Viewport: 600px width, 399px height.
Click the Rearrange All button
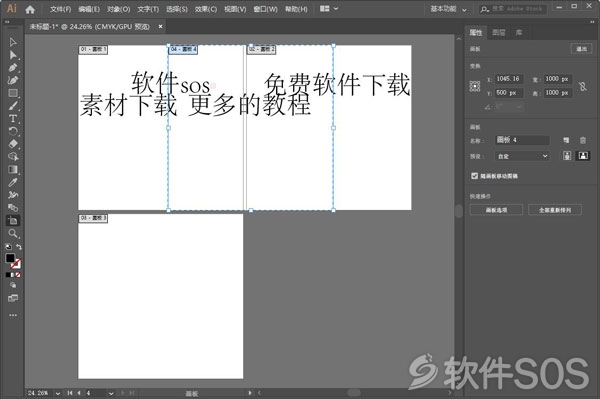coord(555,210)
